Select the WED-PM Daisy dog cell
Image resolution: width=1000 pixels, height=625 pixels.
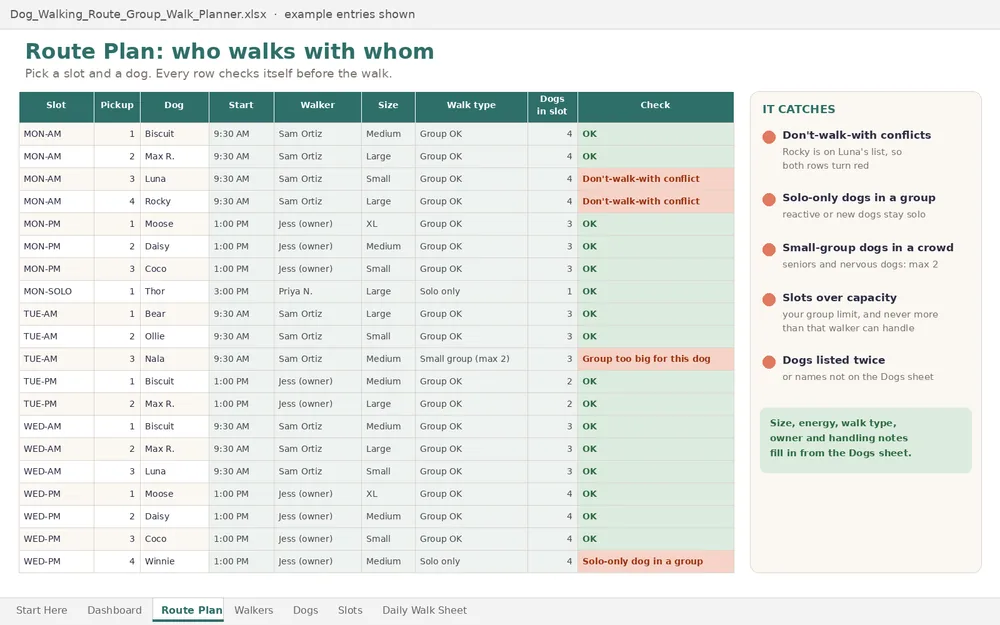tap(174, 517)
